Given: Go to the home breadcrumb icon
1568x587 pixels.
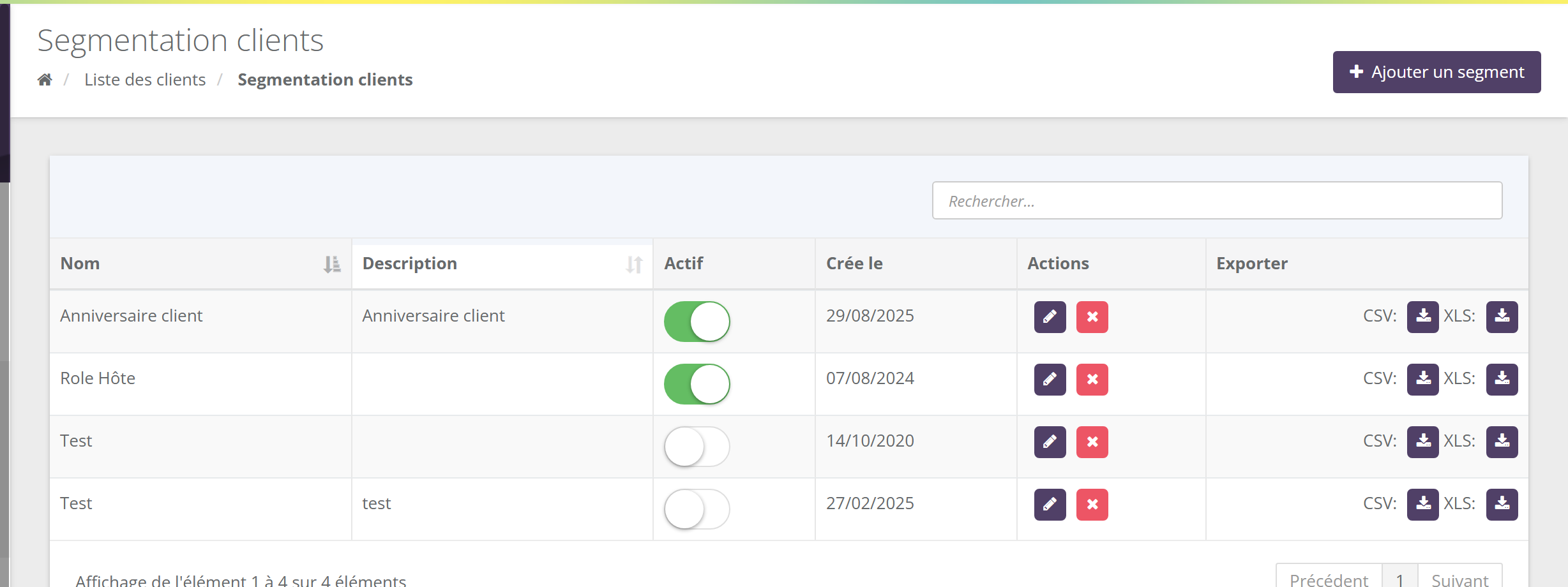Looking at the screenshot, I should [x=45, y=80].
